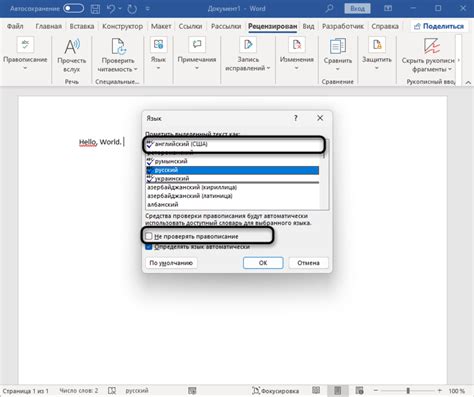Viewport: 474px width, 397px height.
Task: Click the Focus mode (Фокусировка) status icon
Action: coord(256,390)
